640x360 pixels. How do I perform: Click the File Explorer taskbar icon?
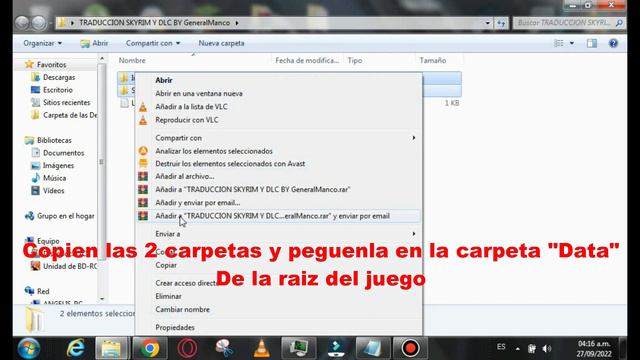(112, 348)
